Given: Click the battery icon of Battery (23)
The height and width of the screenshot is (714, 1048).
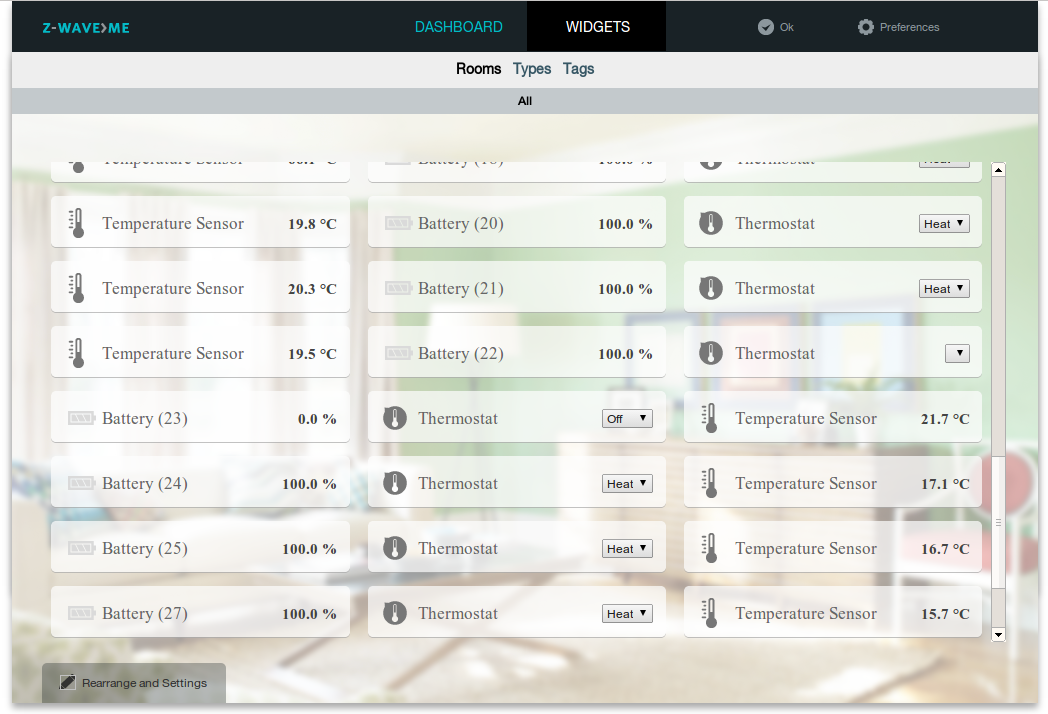Looking at the screenshot, I should pyautogui.click(x=82, y=418).
